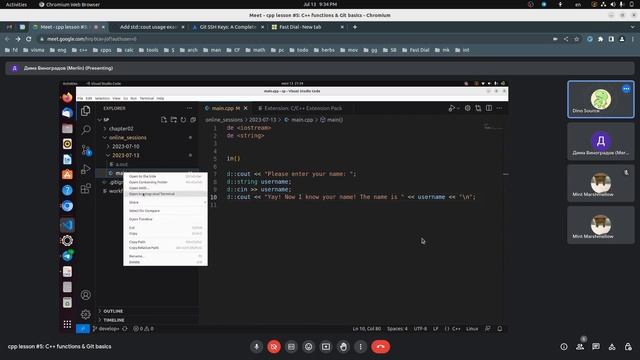
Task: Reload the Meet page
Action: pyautogui.click(x=29, y=39)
